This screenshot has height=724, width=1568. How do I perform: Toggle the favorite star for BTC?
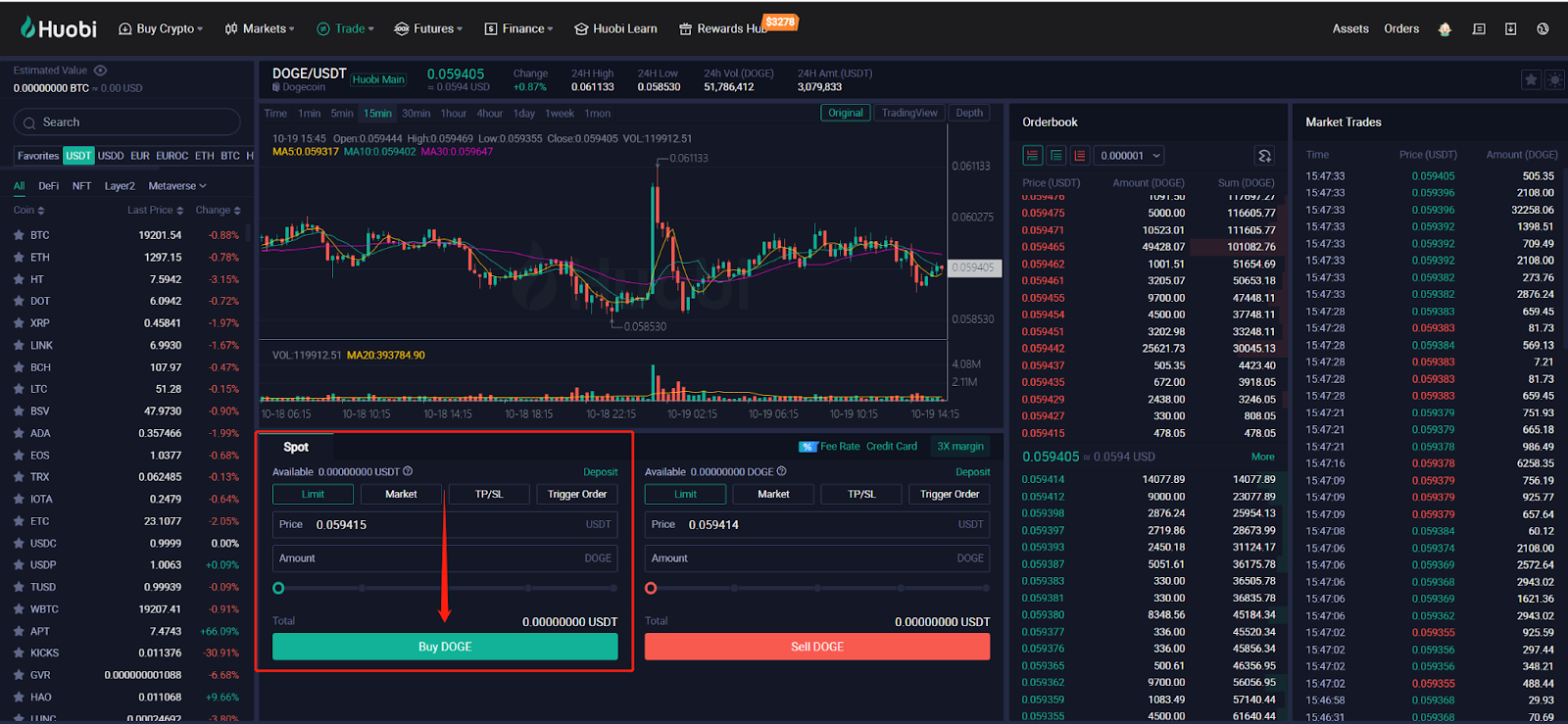(19, 235)
